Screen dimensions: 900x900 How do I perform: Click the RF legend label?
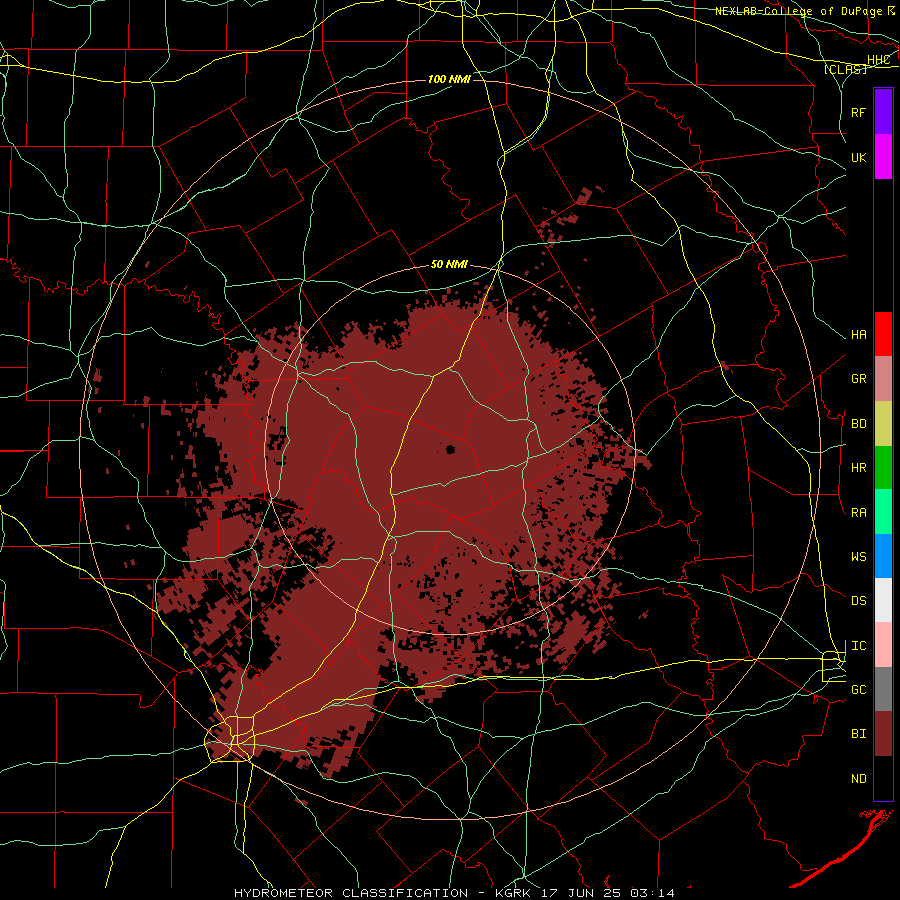tap(858, 112)
